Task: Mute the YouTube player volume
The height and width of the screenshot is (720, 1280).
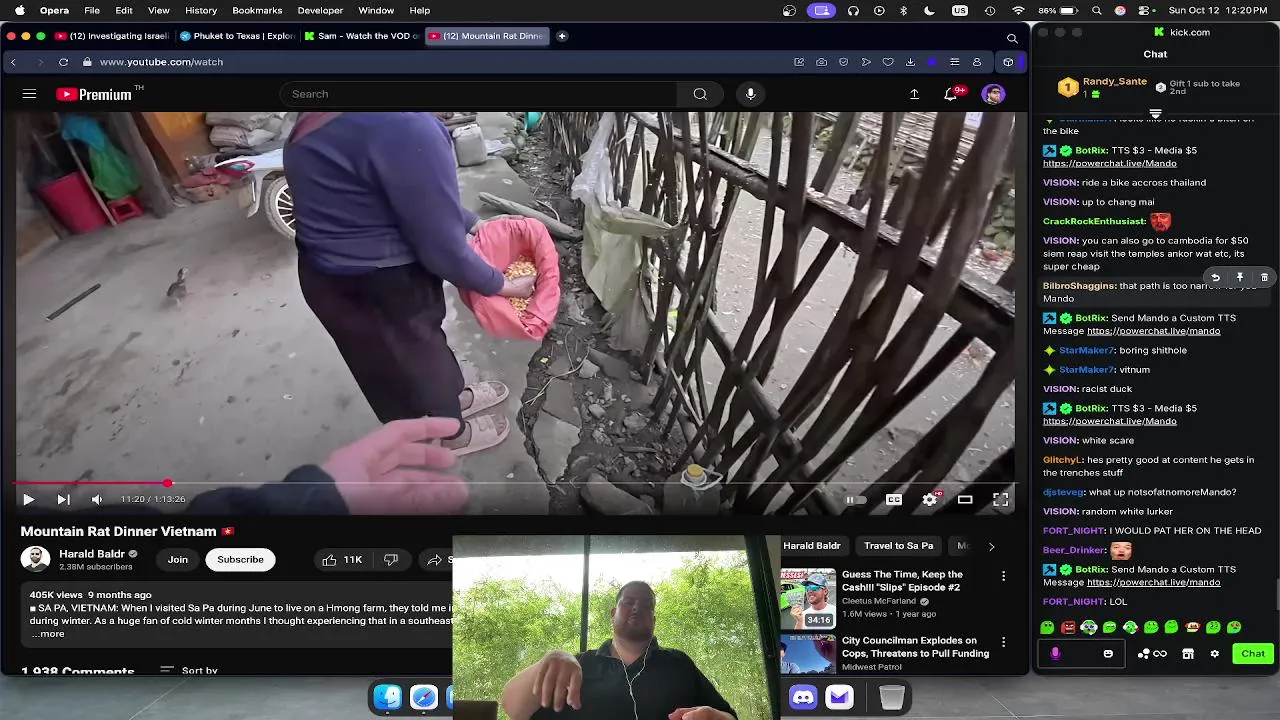Action: (x=97, y=499)
